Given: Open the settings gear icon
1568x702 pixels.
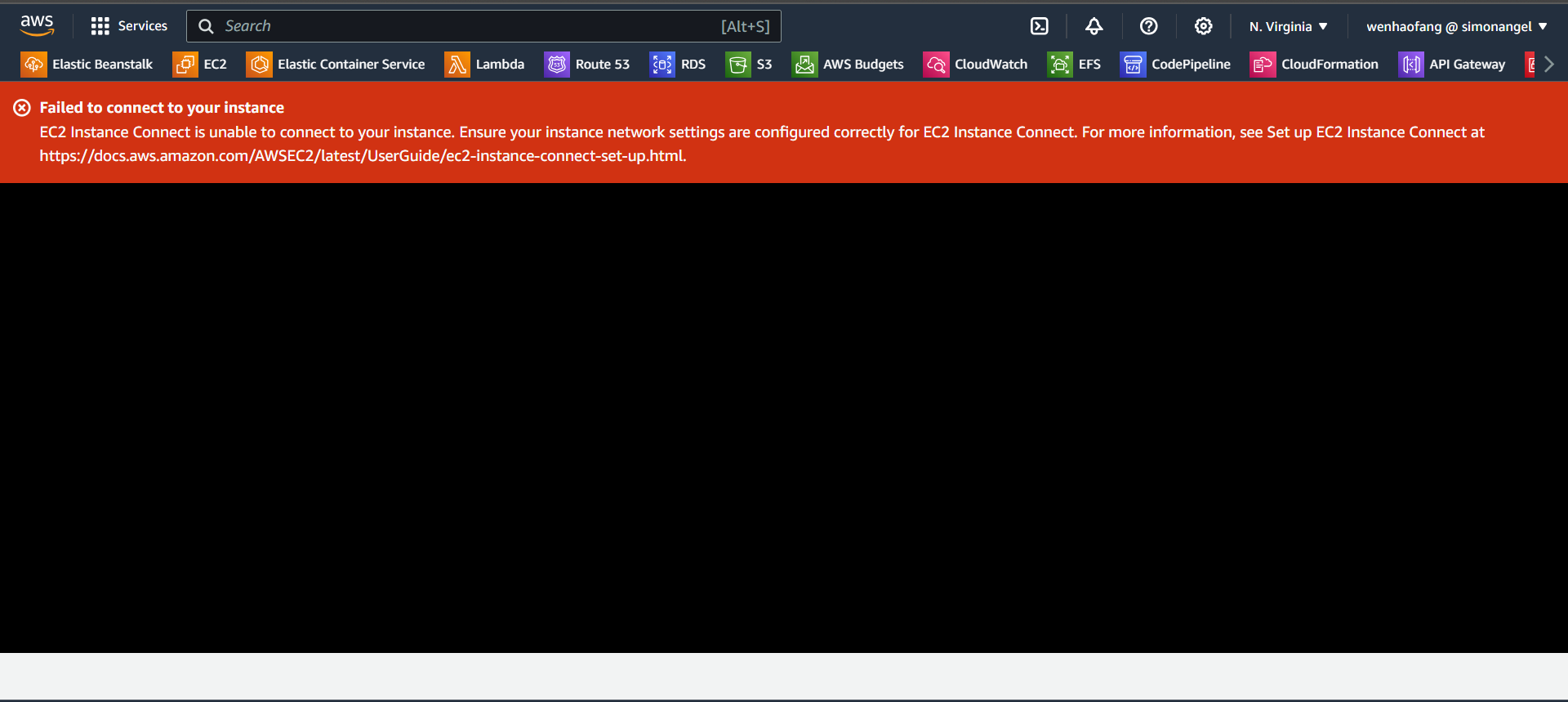Looking at the screenshot, I should point(1203,26).
